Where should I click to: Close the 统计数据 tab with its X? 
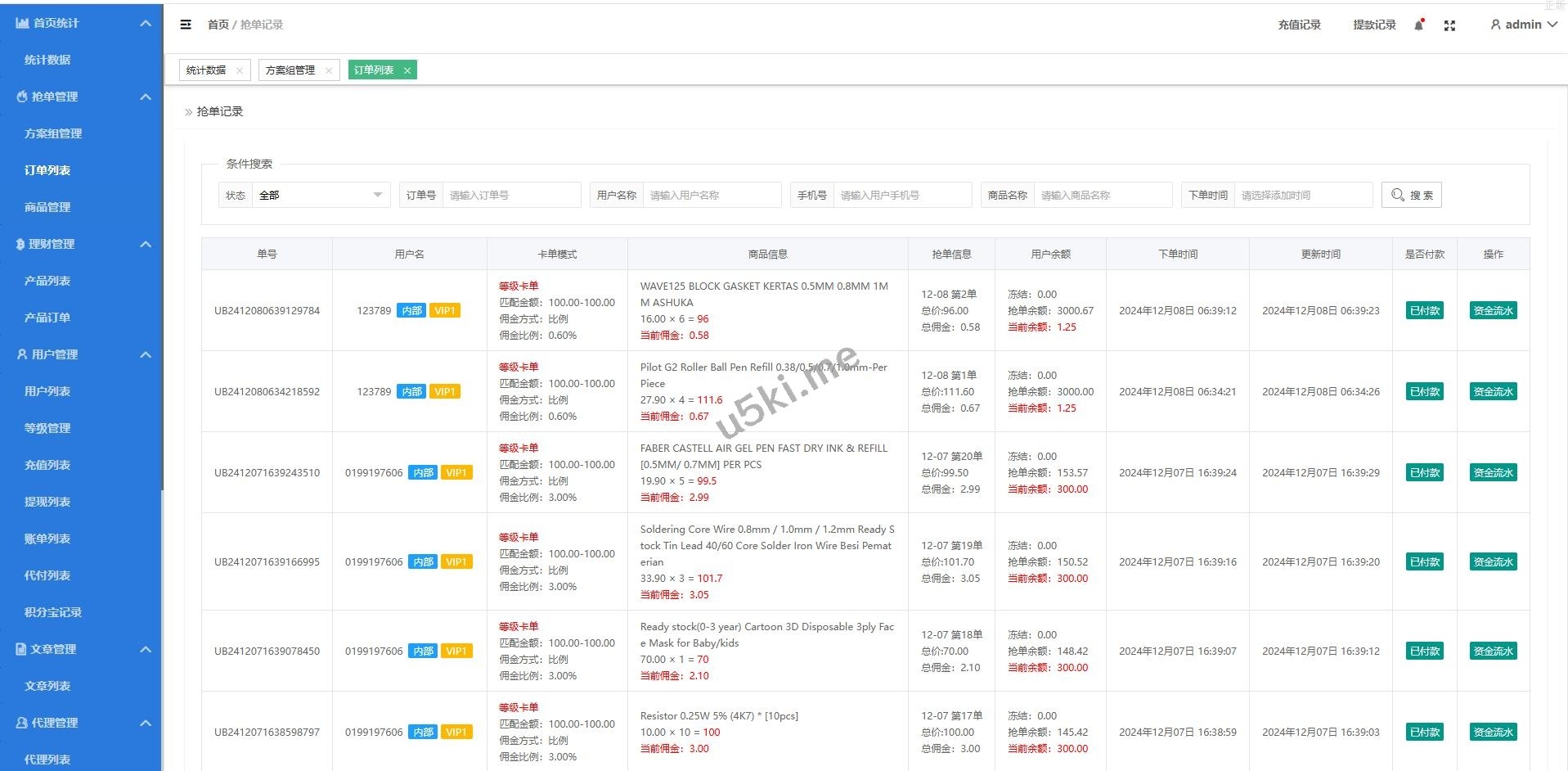pyautogui.click(x=239, y=70)
